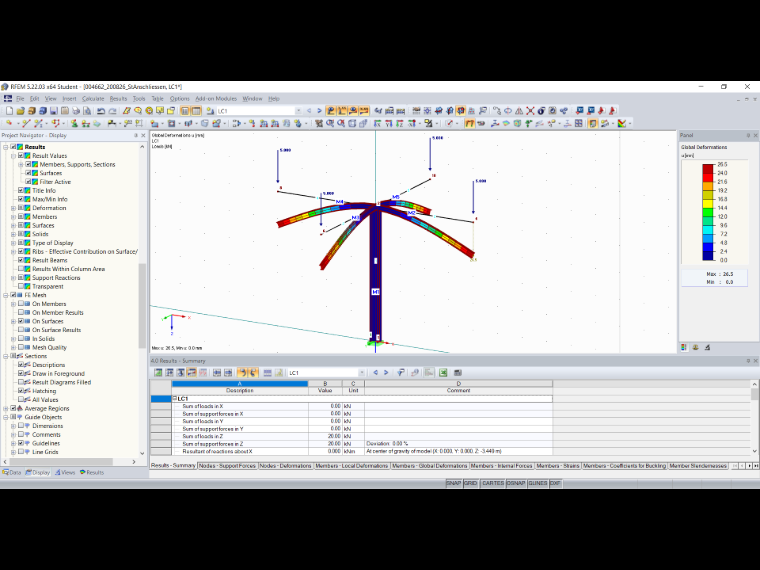Click green 12.0 color swatch in legend
Viewport: 760px width, 570px height.
pos(708,212)
